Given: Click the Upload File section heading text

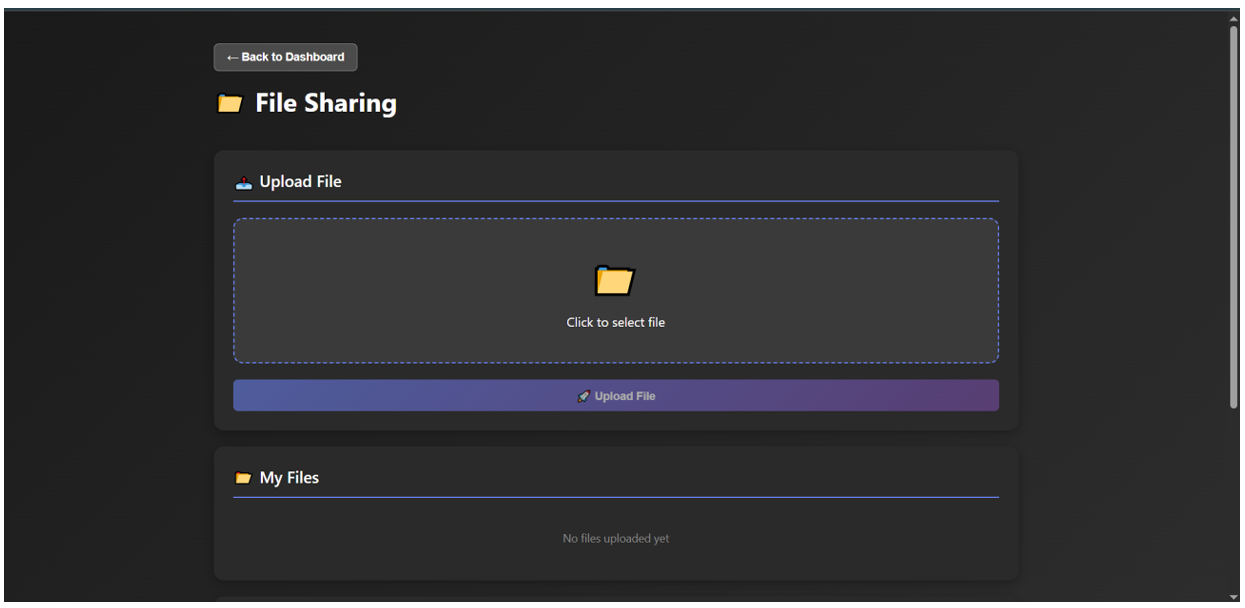Looking at the screenshot, I should tap(300, 181).
